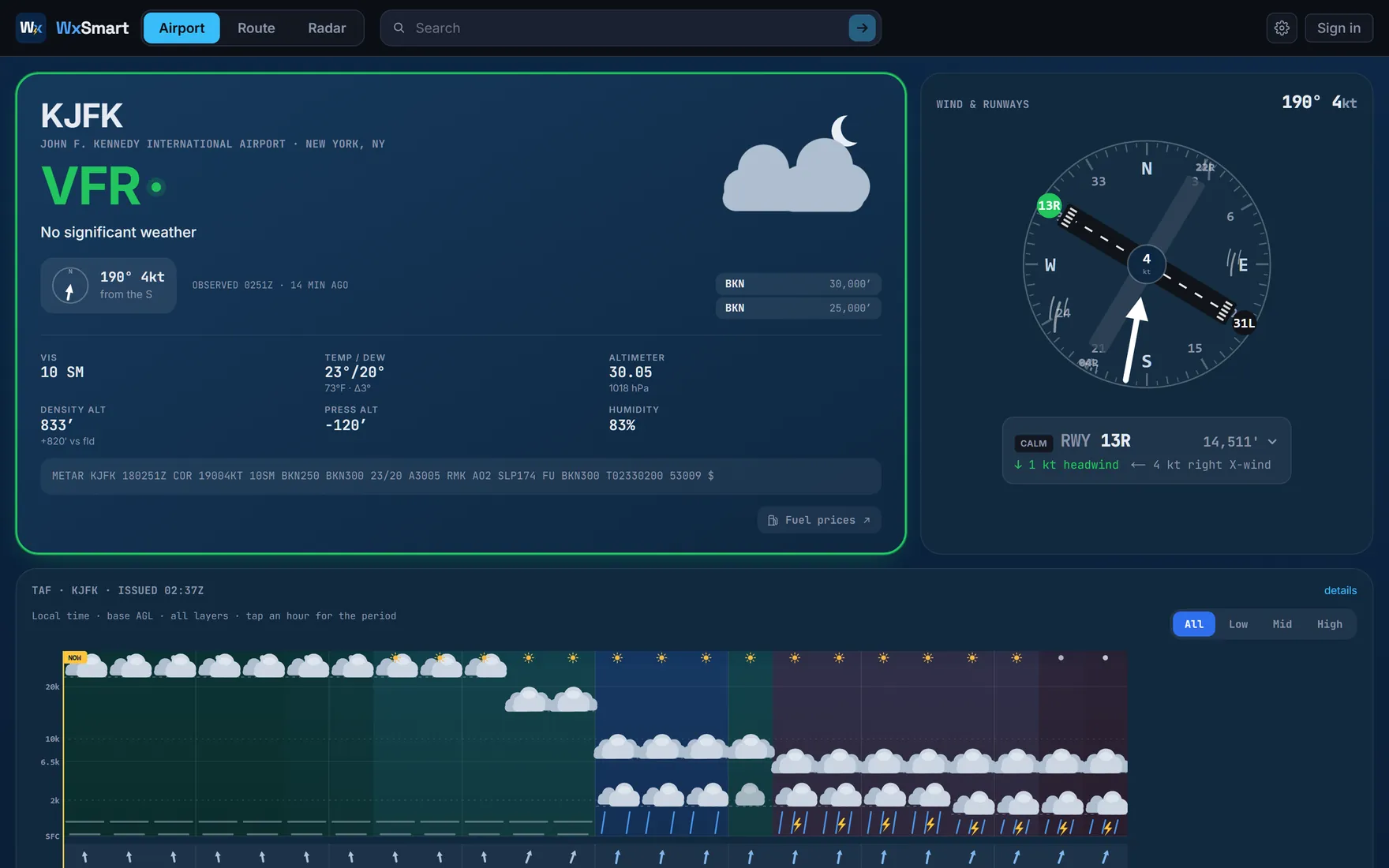Select the Low cloud layer filter
The image size is (1389, 868).
tap(1238, 624)
